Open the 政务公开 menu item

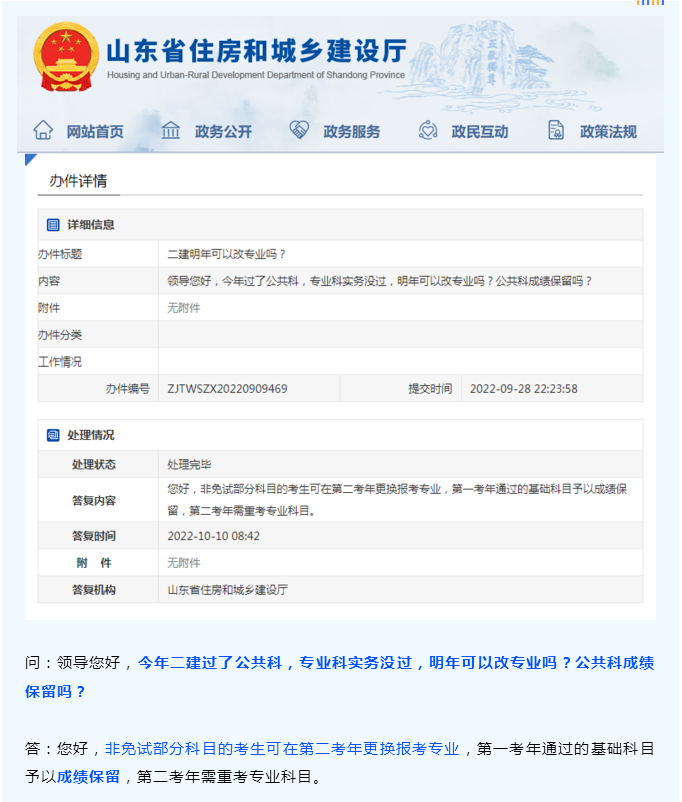pyautogui.click(x=223, y=132)
